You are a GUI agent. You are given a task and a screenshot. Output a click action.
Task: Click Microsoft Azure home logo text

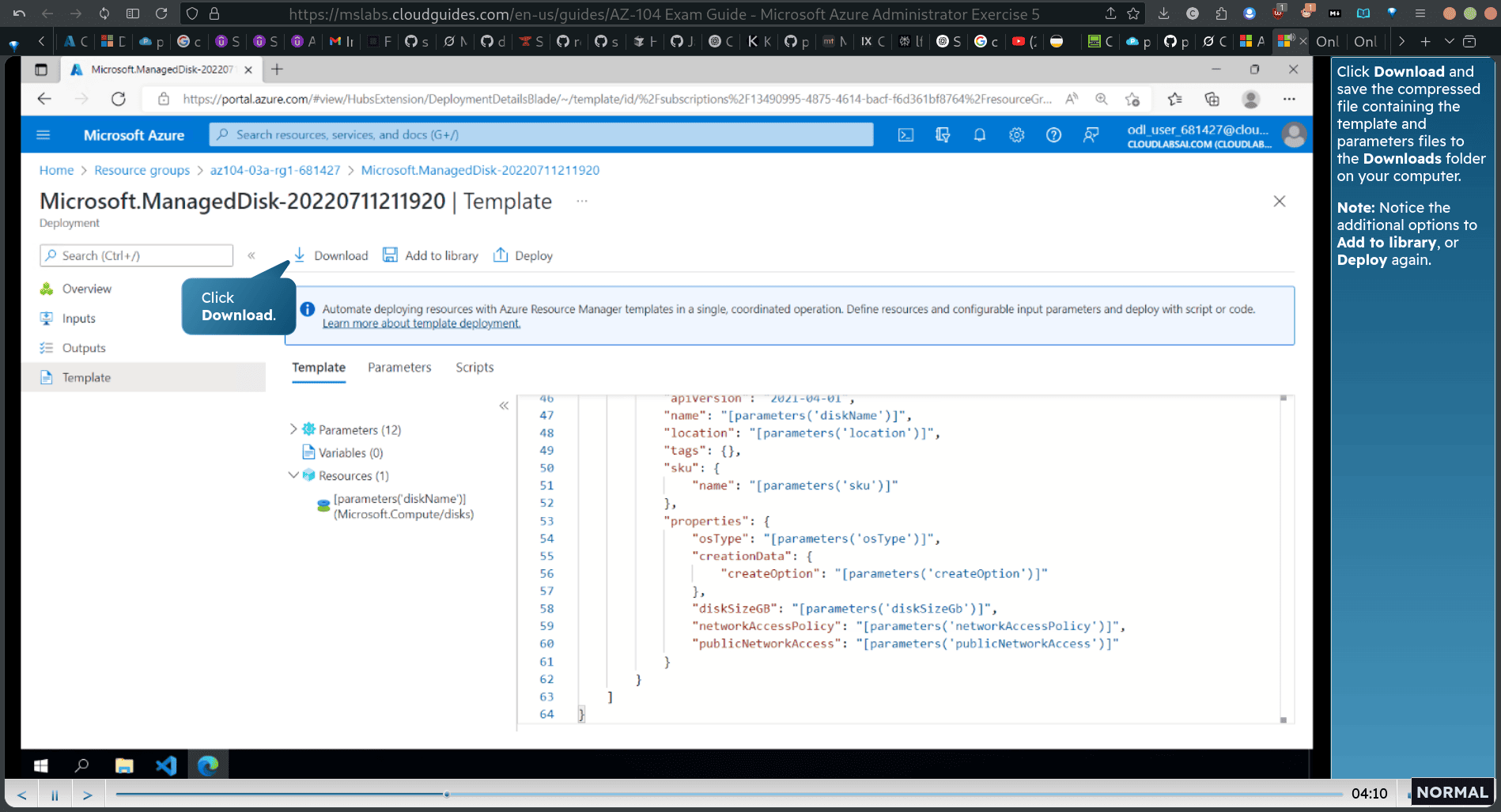134,135
